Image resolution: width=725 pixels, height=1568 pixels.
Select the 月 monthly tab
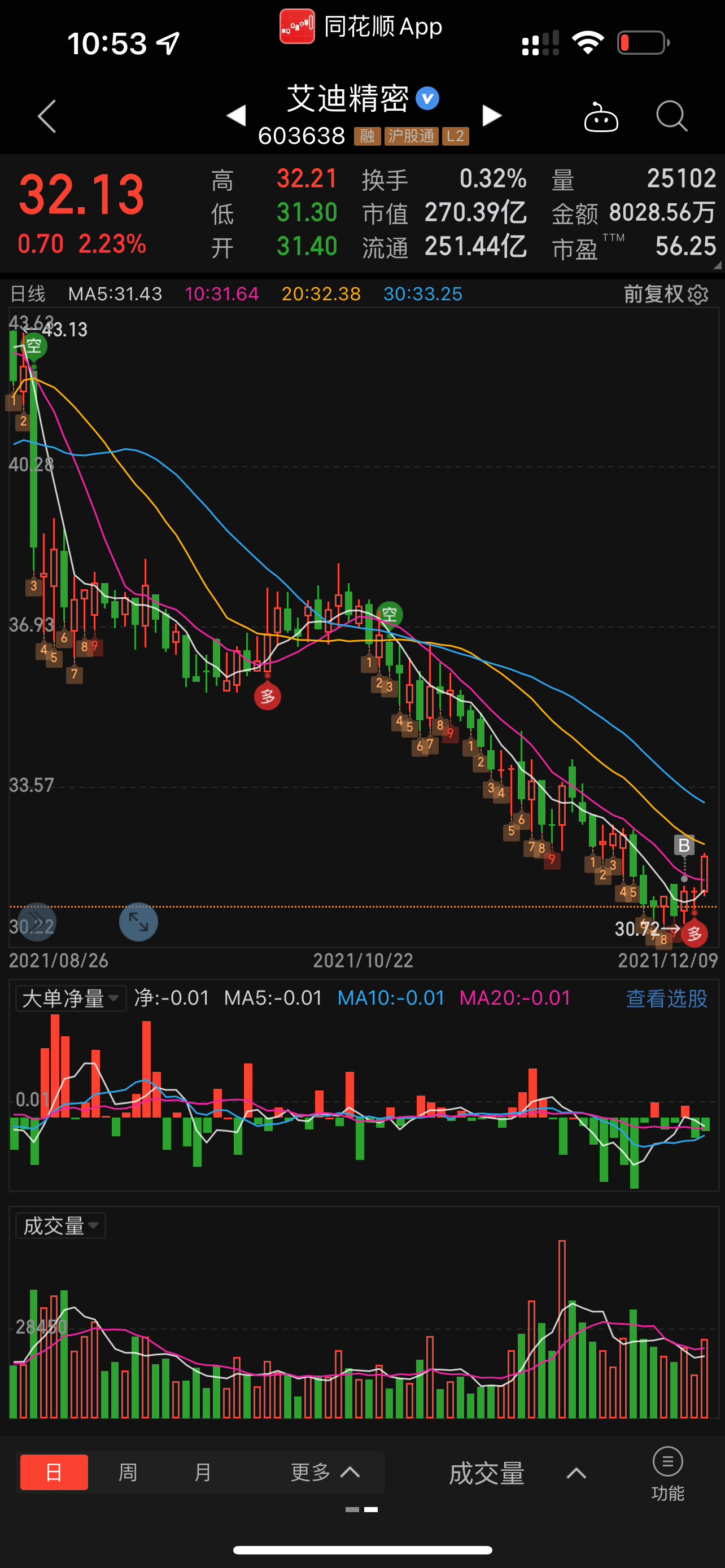point(202,1473)
